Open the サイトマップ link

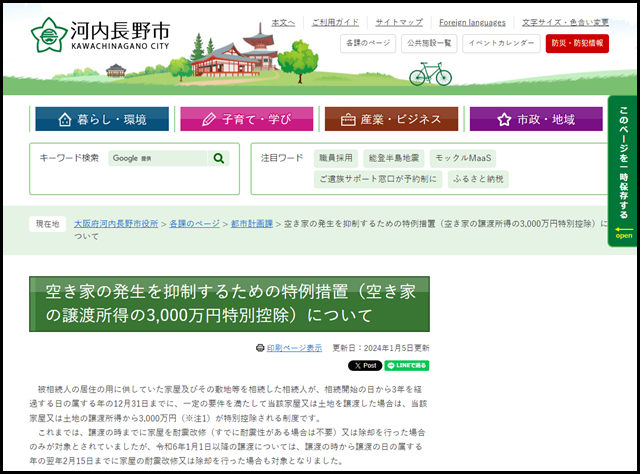(399, 22)
